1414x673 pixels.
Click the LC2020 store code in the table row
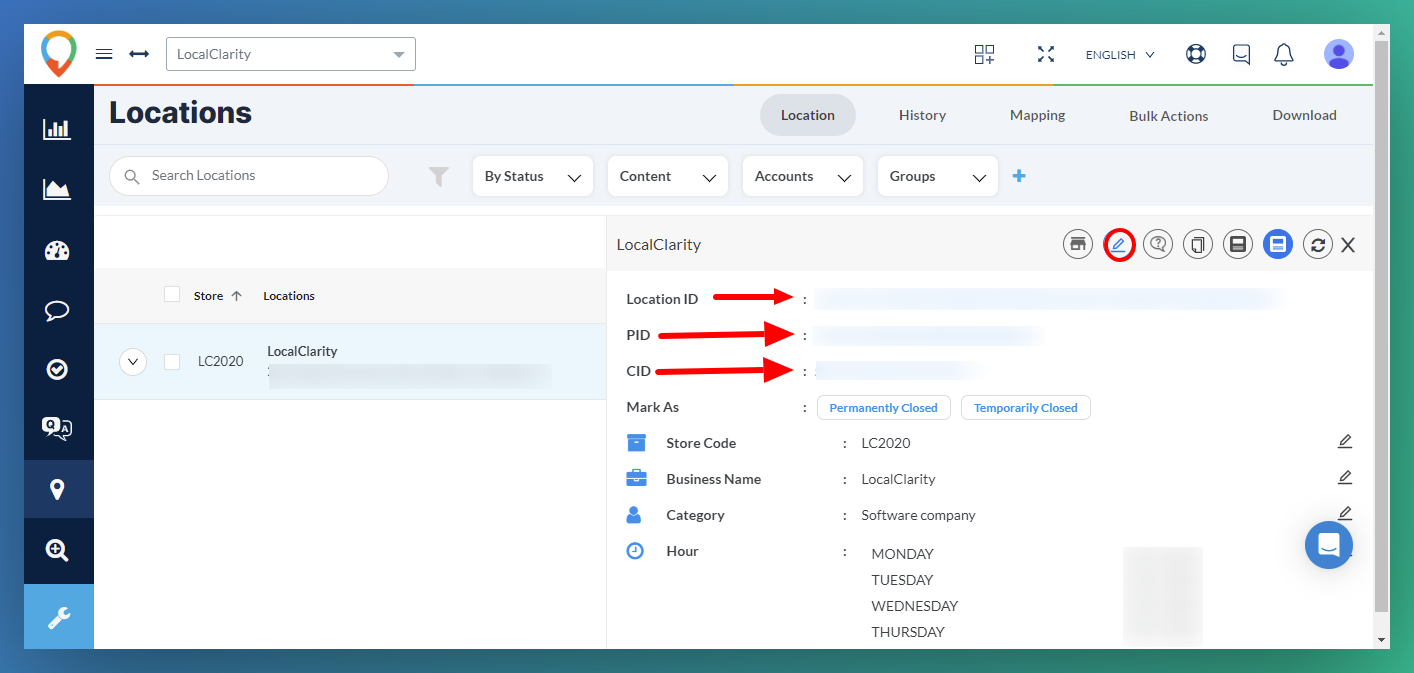pos(221,361)
